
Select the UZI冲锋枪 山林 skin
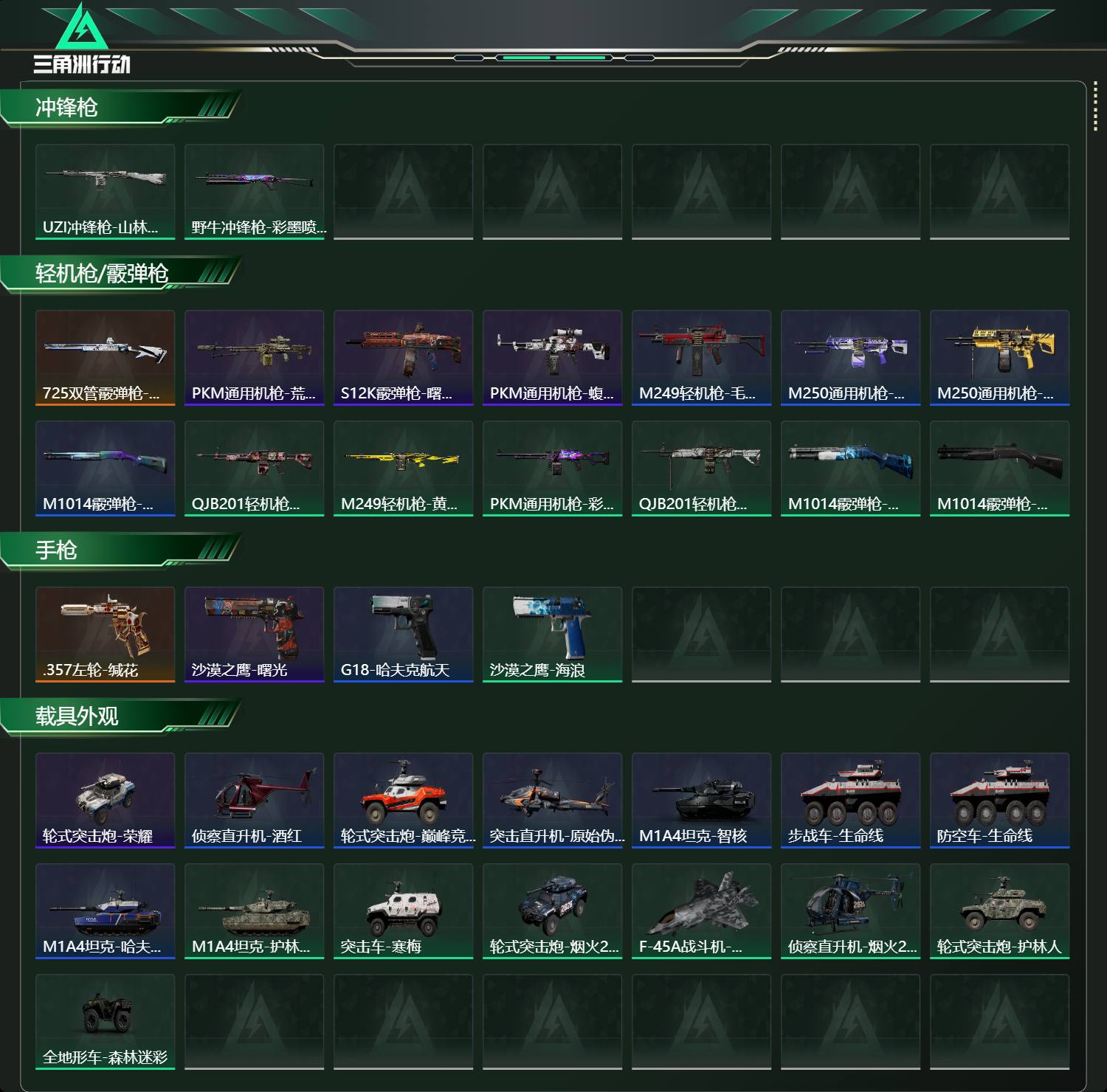point(105,192)
